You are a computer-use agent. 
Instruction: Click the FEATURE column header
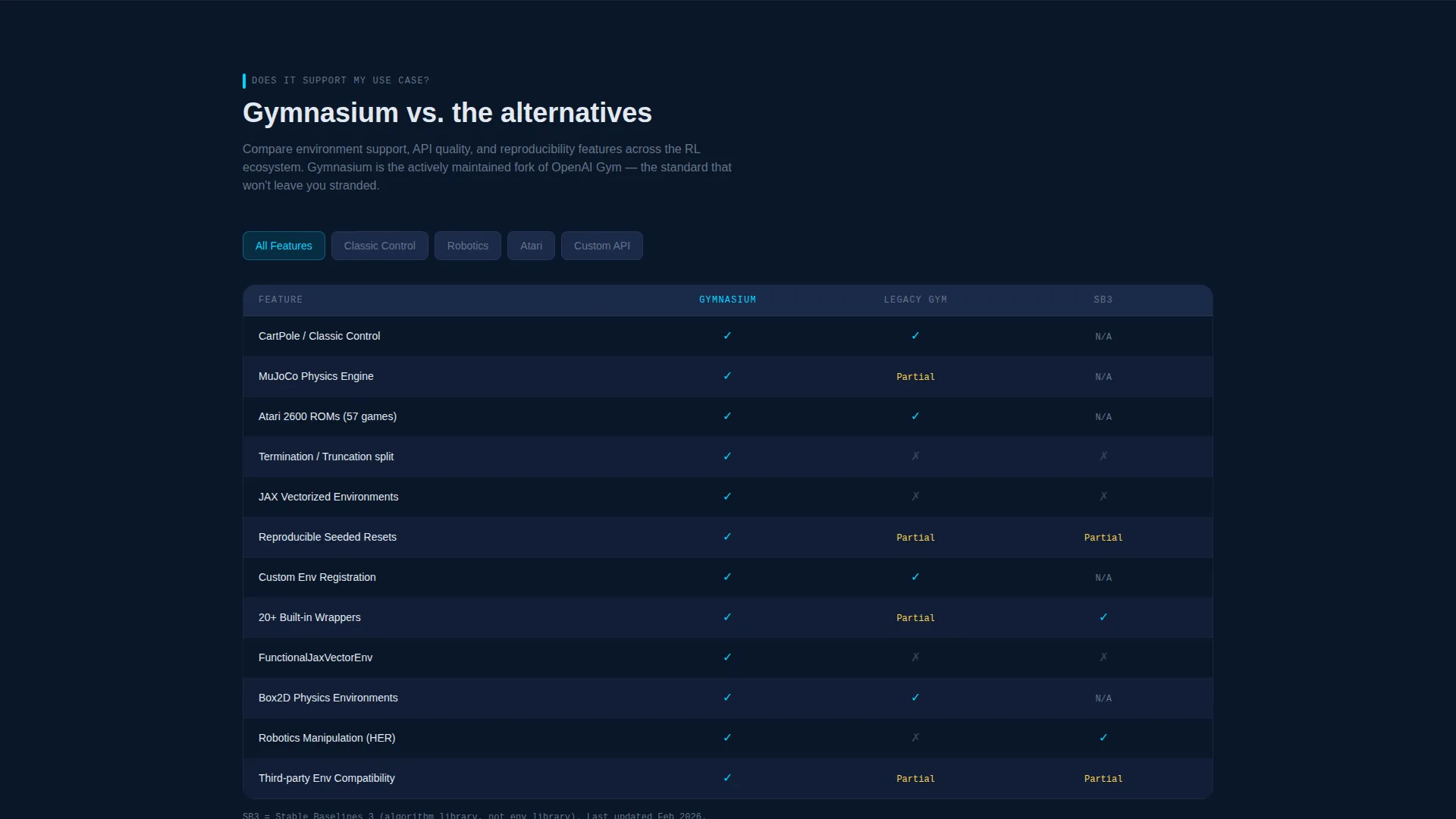[281, 300]
